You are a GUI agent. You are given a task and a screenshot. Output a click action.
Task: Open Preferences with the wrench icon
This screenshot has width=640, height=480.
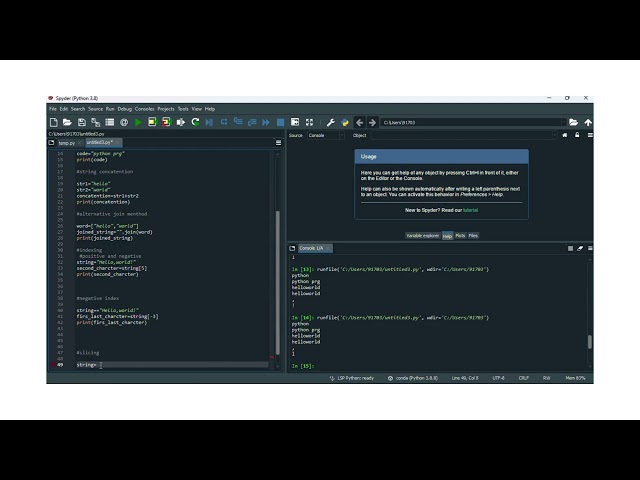[x=331, y=122]
